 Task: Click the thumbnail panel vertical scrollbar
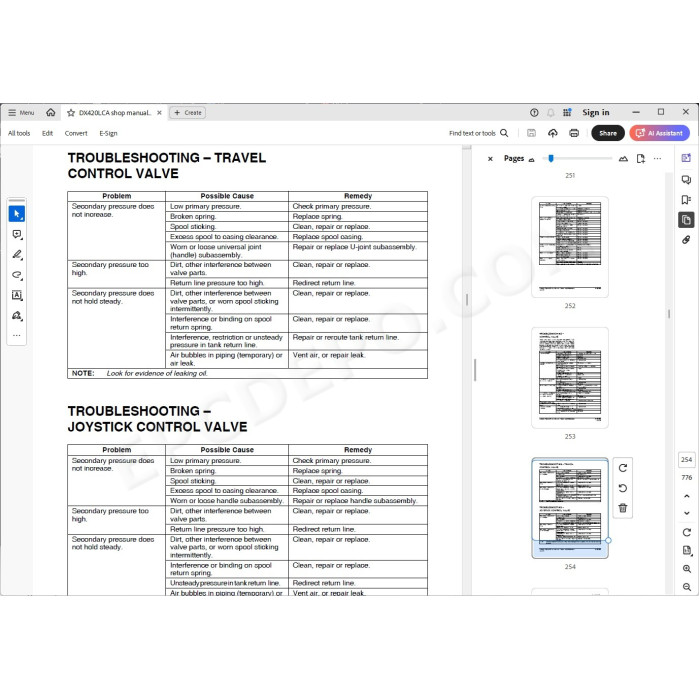[669, 314]
